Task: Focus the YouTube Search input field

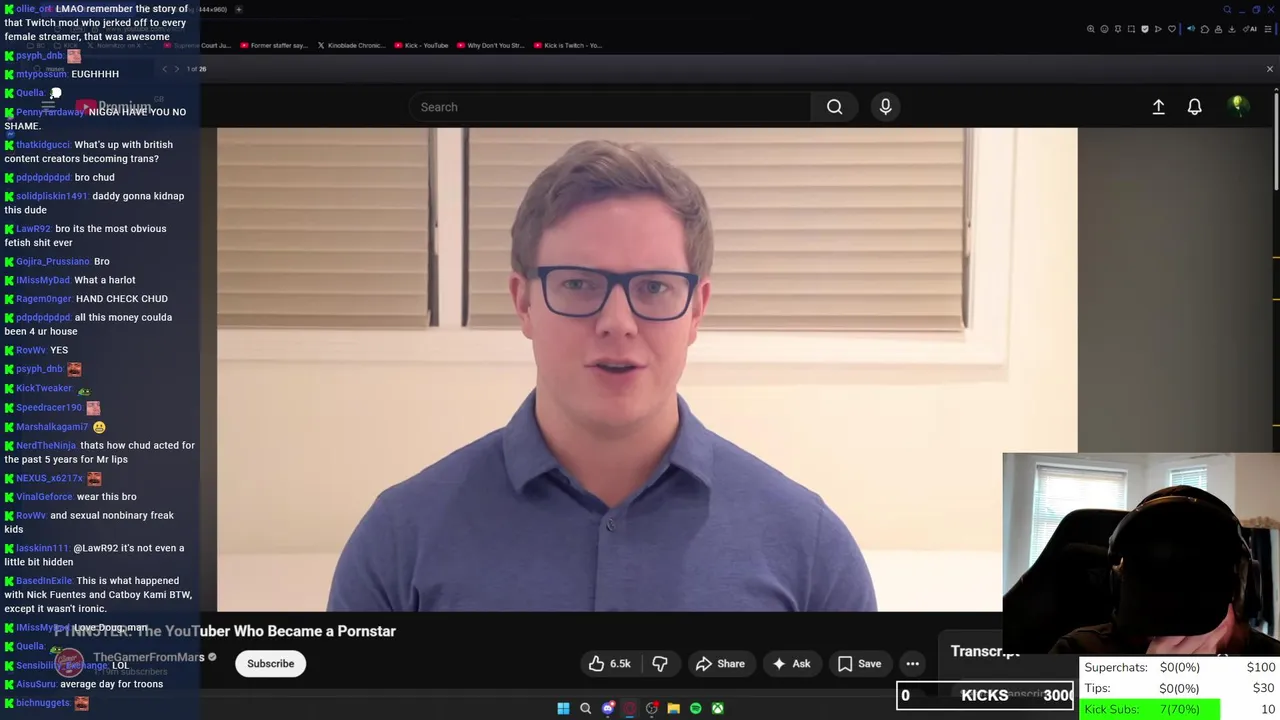Action: point(610,107)
